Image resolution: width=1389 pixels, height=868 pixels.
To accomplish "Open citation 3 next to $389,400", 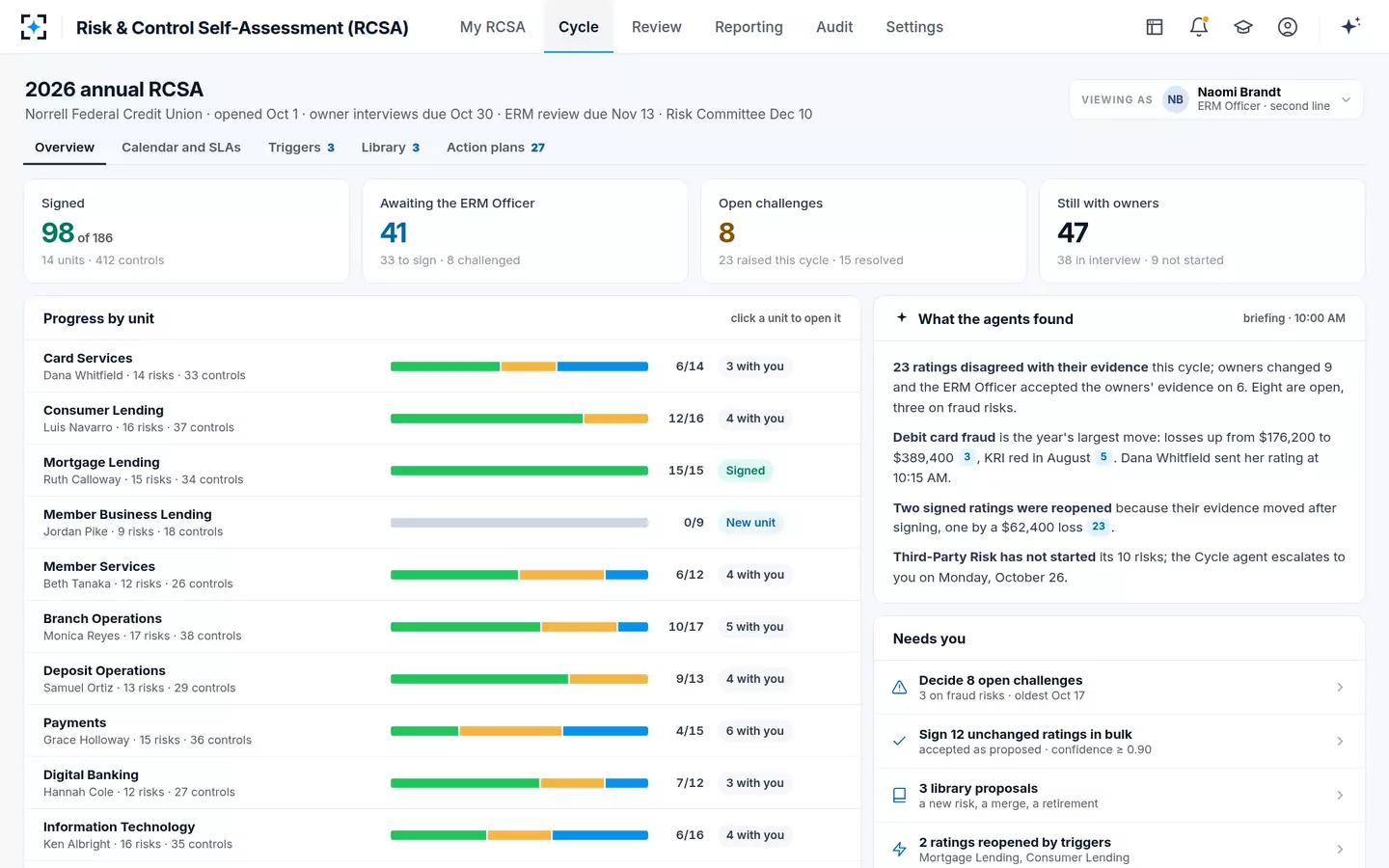I will [x=967, y=457].
